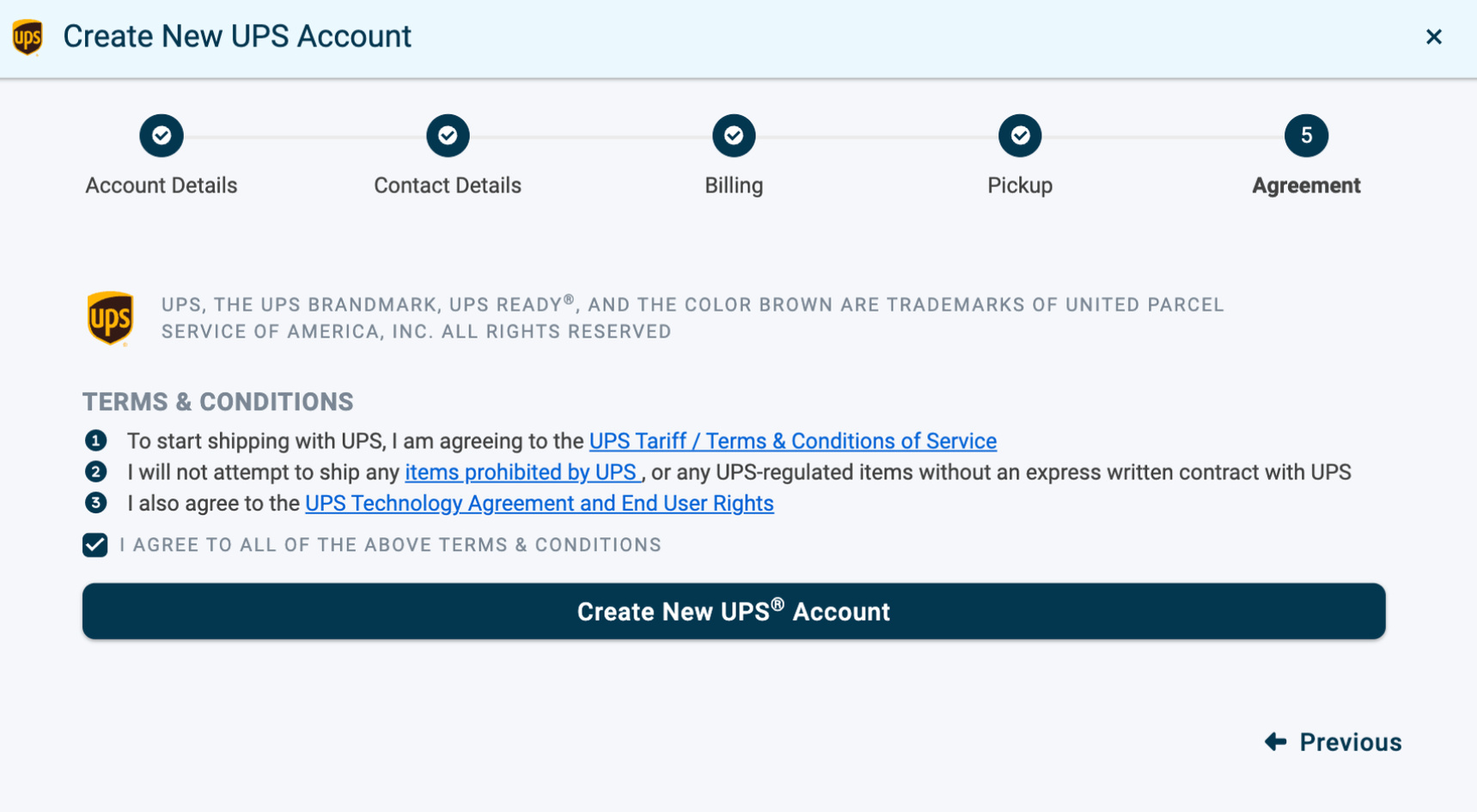Click the numbered bullet 3 in terms list

(95, 503)
